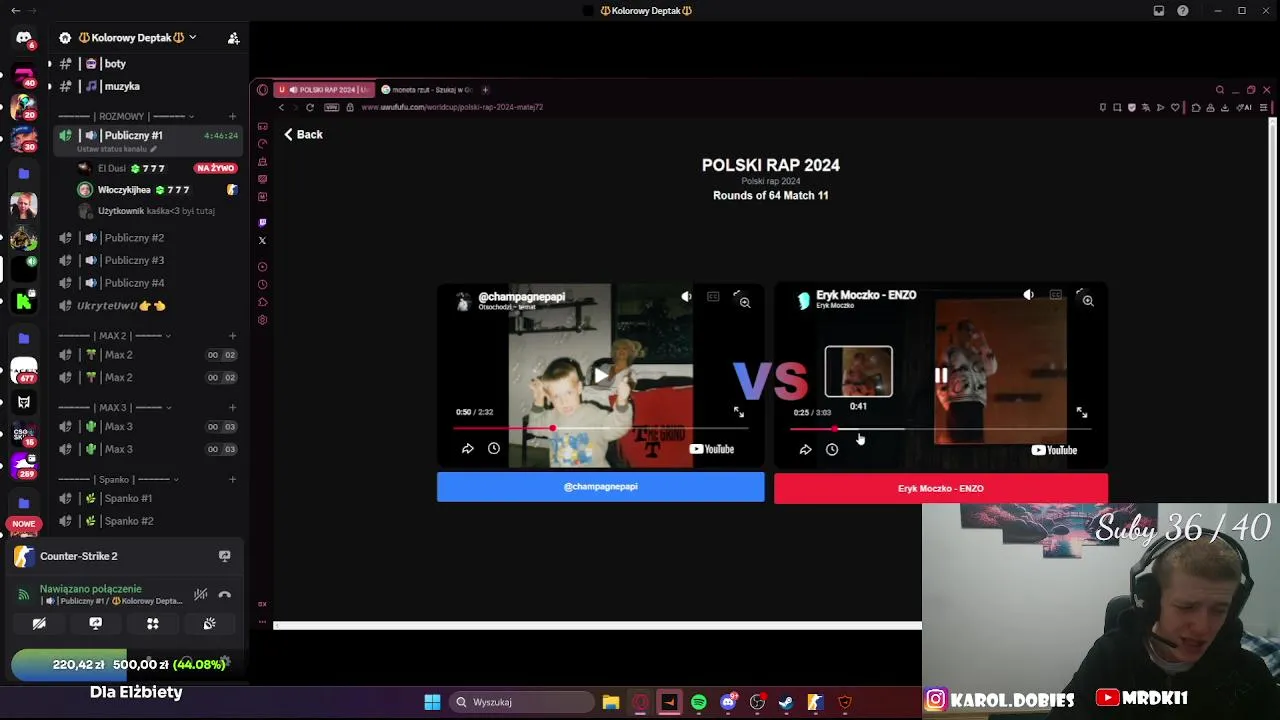Switch to the POLSKI RAP 2024 browser tab
Image resolution: width=1280 pixels, height=720 pixels.
coord(324,90)
